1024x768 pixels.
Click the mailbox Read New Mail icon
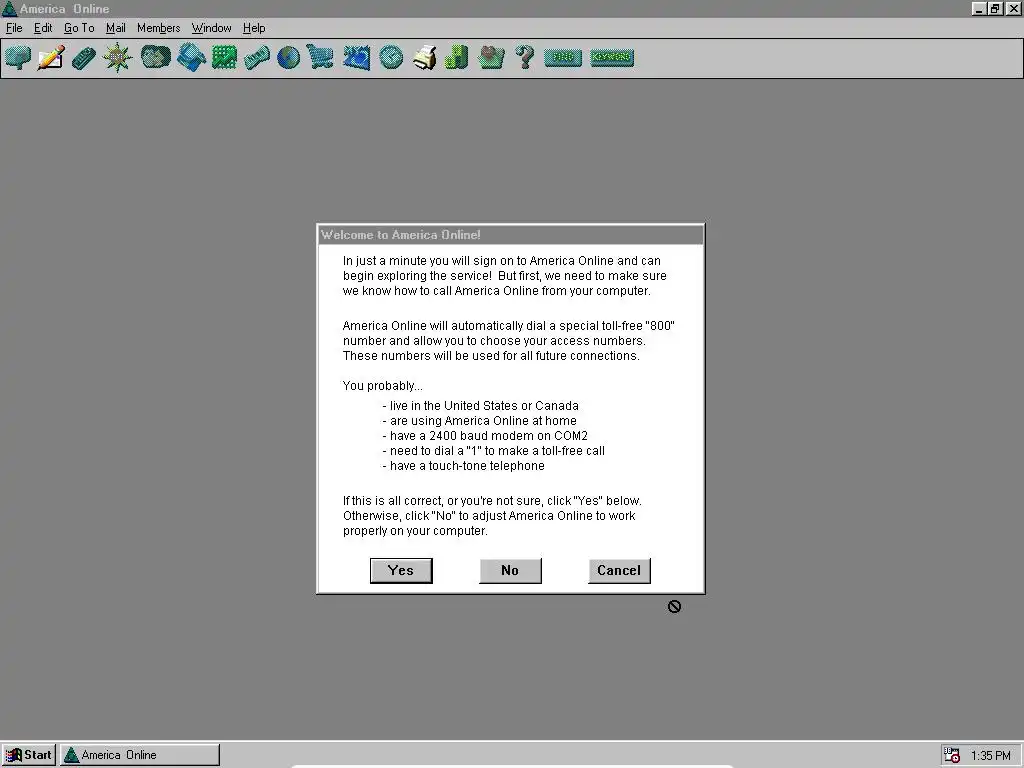click(18, 57)
